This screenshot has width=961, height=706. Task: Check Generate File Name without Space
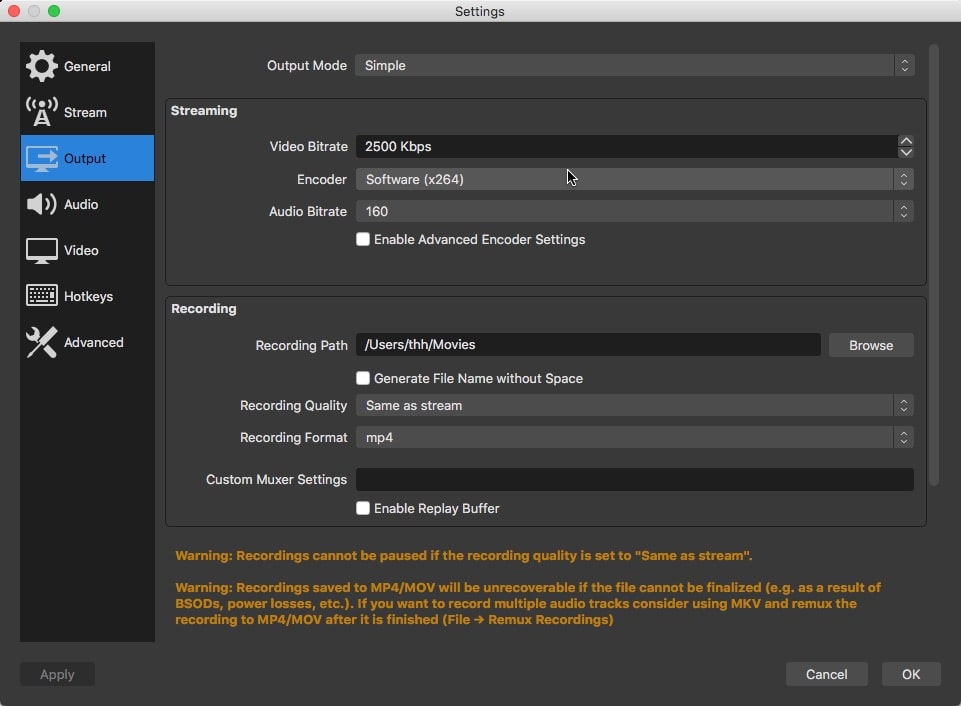[x=363, y=378]
